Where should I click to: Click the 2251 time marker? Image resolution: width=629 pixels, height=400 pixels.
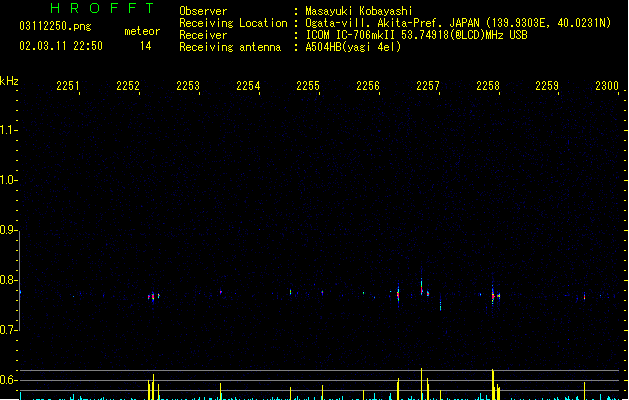coord(68,86)
